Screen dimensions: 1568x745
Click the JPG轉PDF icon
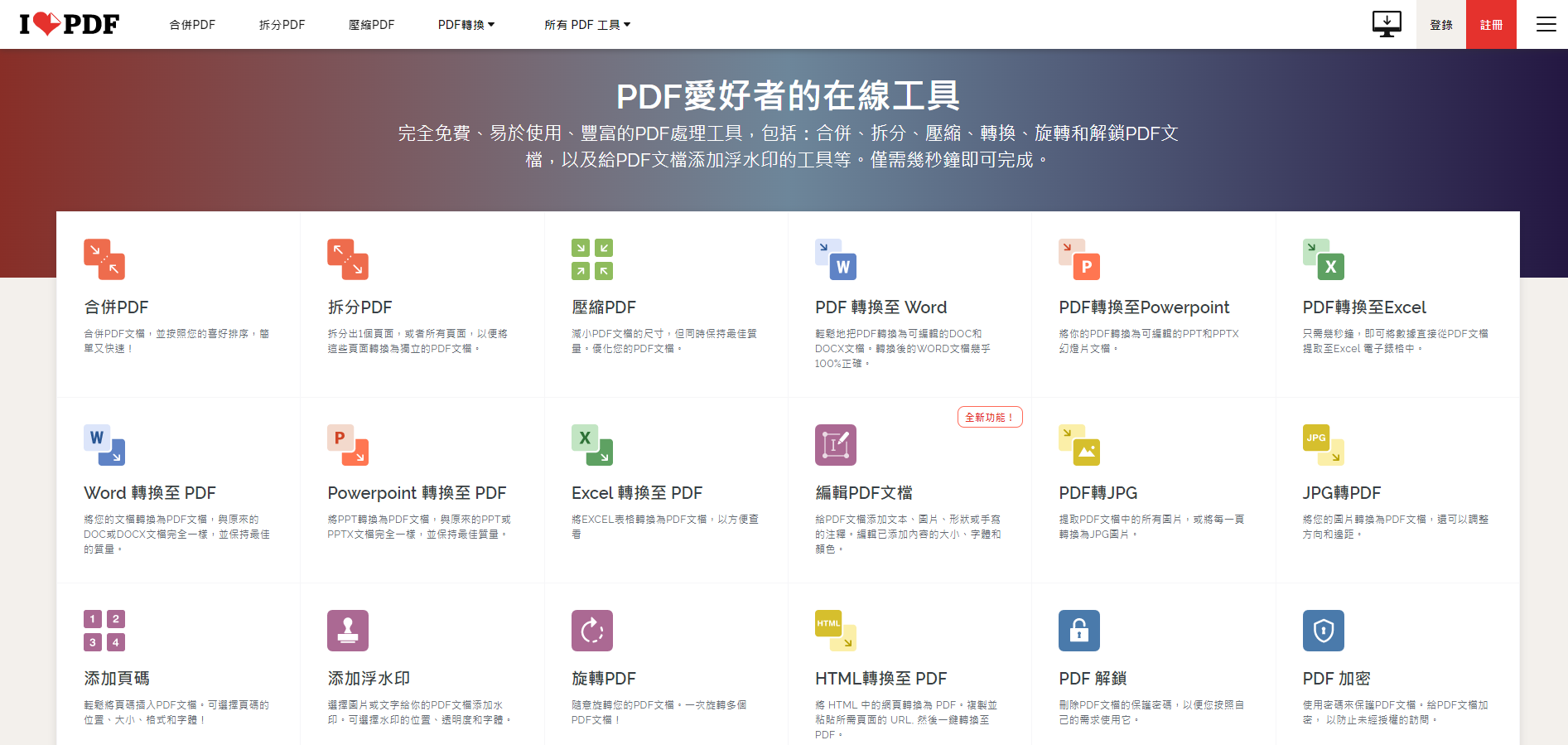pyautogui.click(x=1324, y=445)
